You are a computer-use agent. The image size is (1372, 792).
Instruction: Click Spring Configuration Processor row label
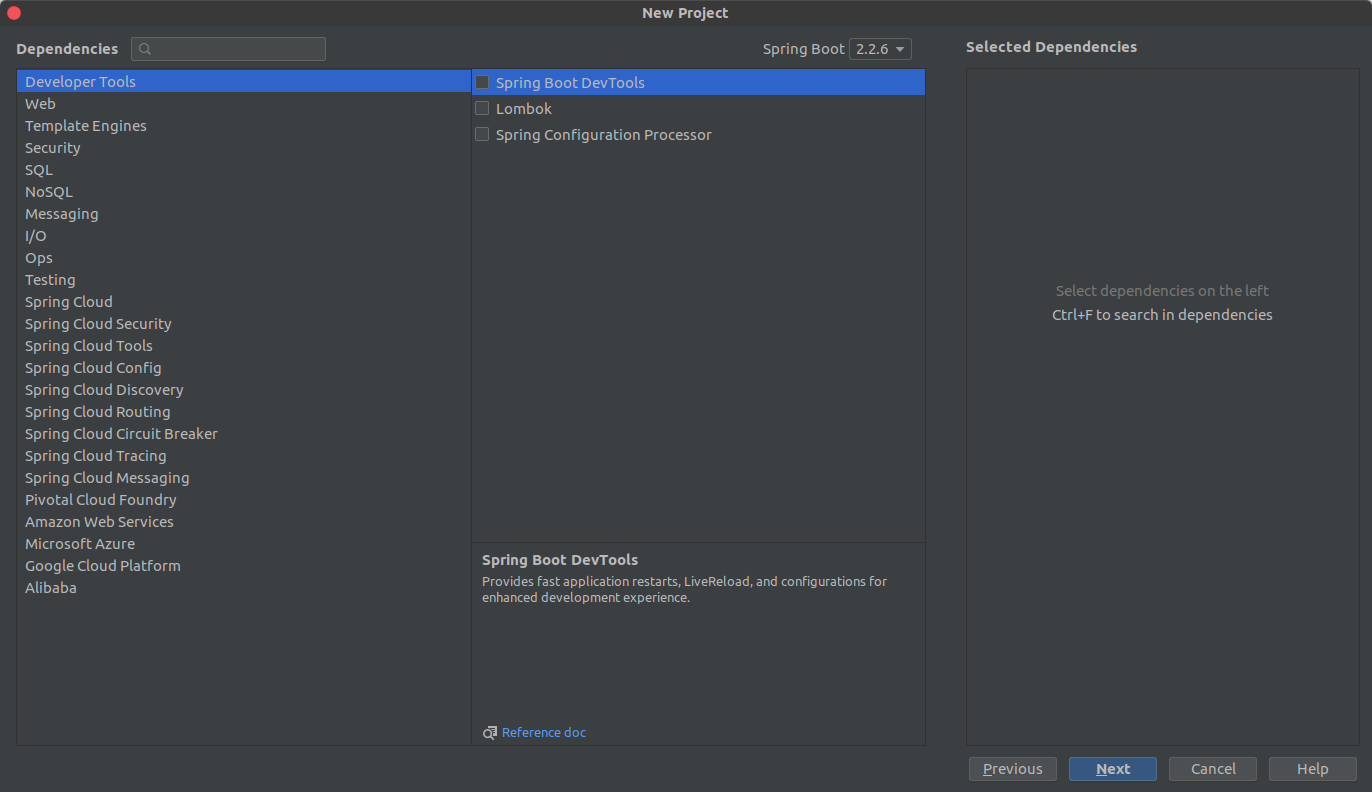coord(604,135)
